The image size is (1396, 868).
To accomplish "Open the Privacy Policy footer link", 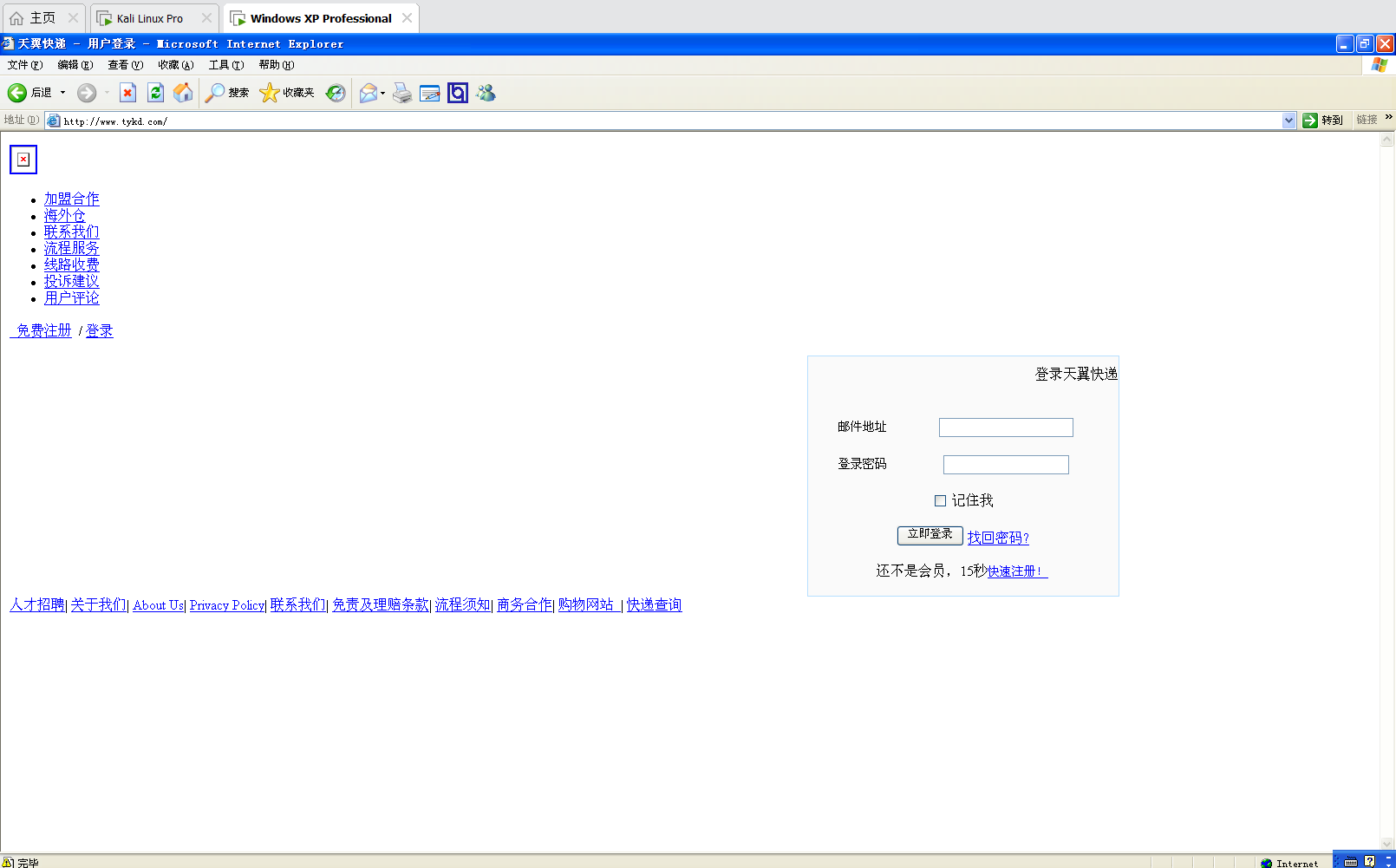I will (227, 605).
